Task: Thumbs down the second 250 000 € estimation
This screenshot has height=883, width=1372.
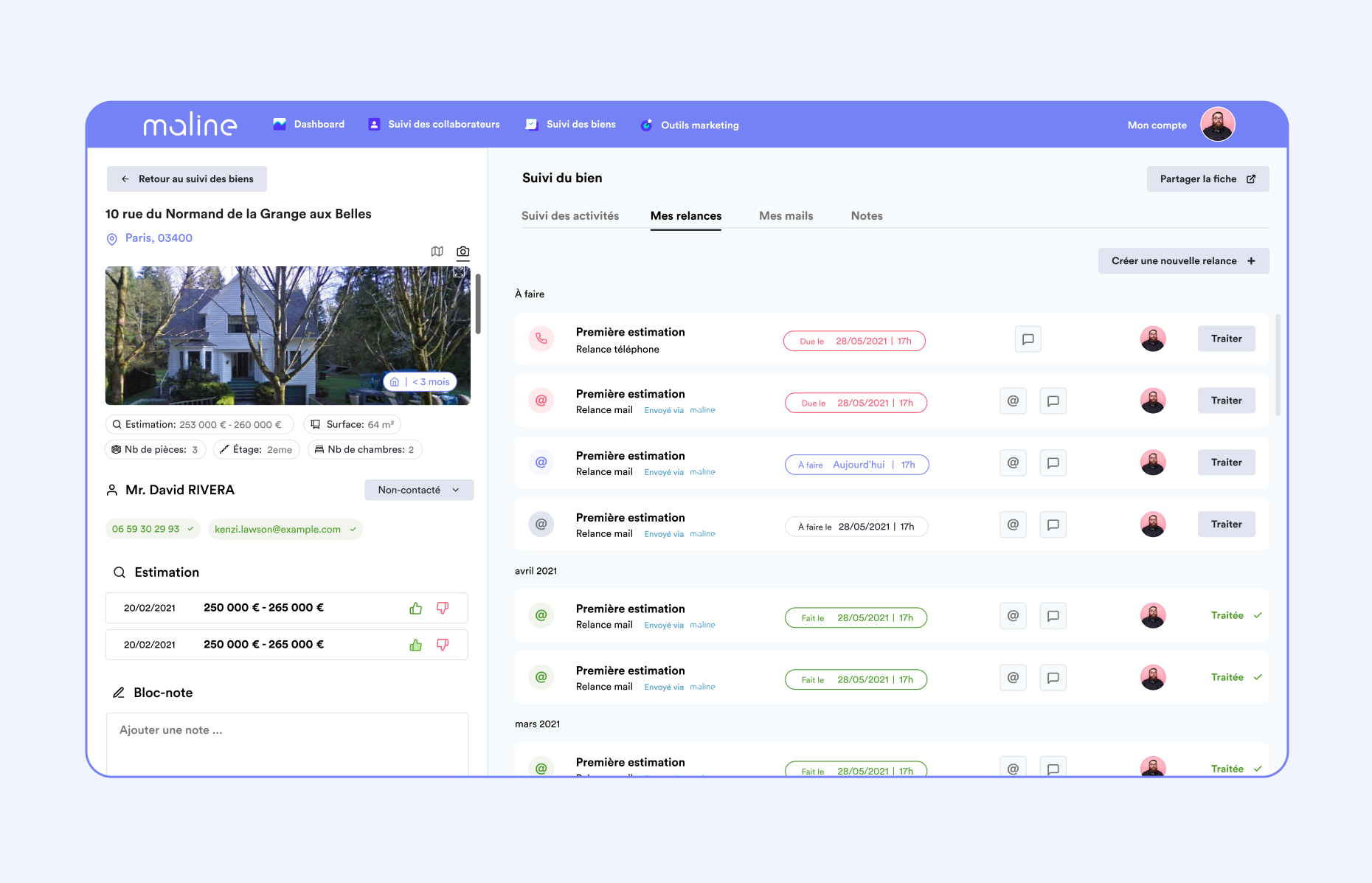Action: pos(443,645)
